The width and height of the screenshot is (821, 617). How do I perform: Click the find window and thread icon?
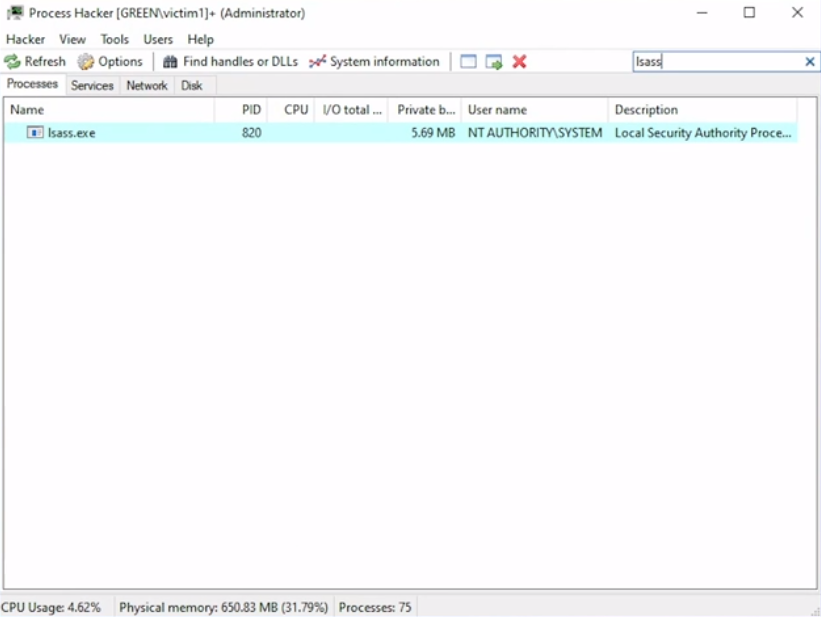pos(494,62)
